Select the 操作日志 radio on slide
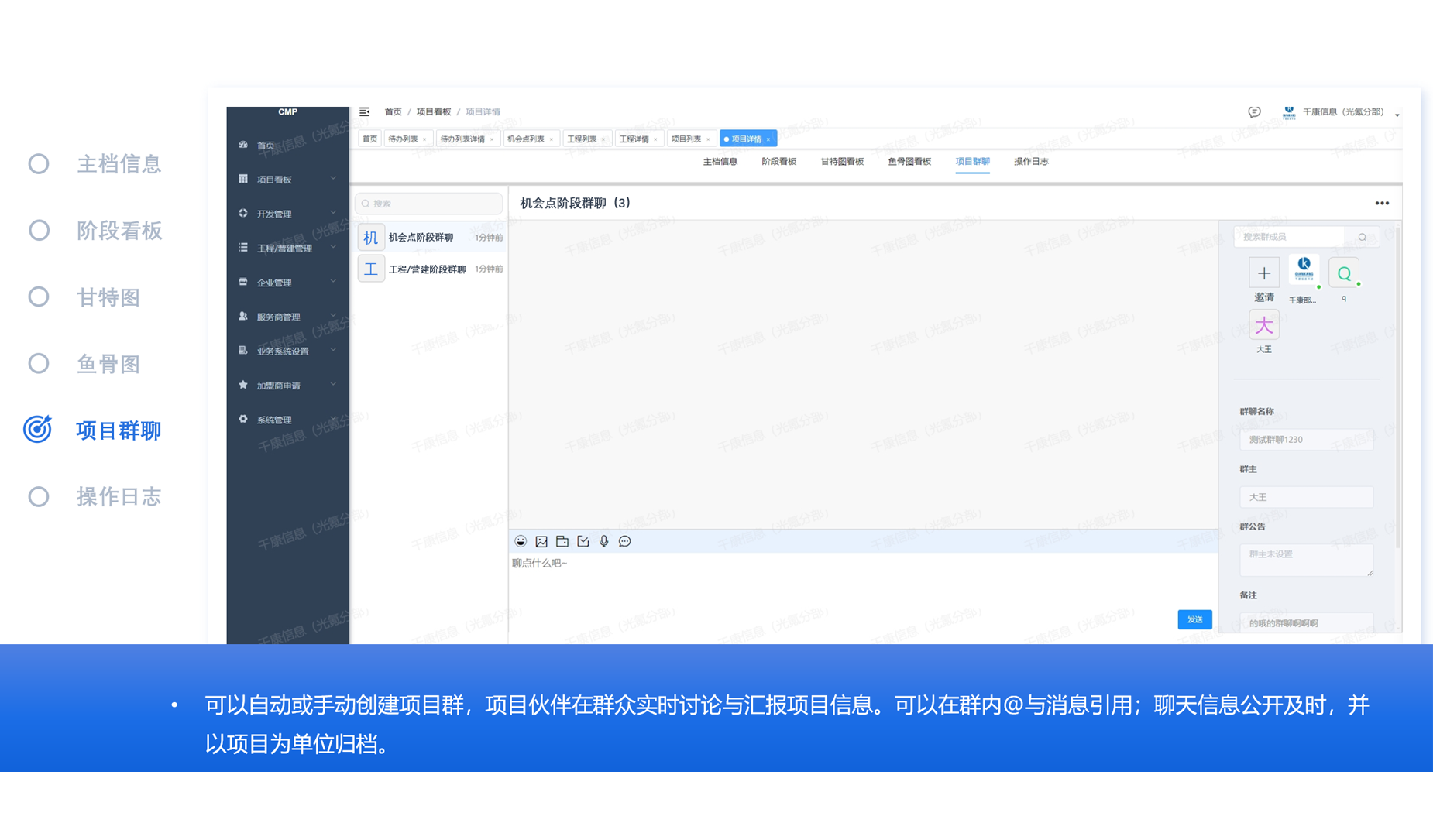The height and width of the screenshot is (840, 1440). click(x=39, y=498)
